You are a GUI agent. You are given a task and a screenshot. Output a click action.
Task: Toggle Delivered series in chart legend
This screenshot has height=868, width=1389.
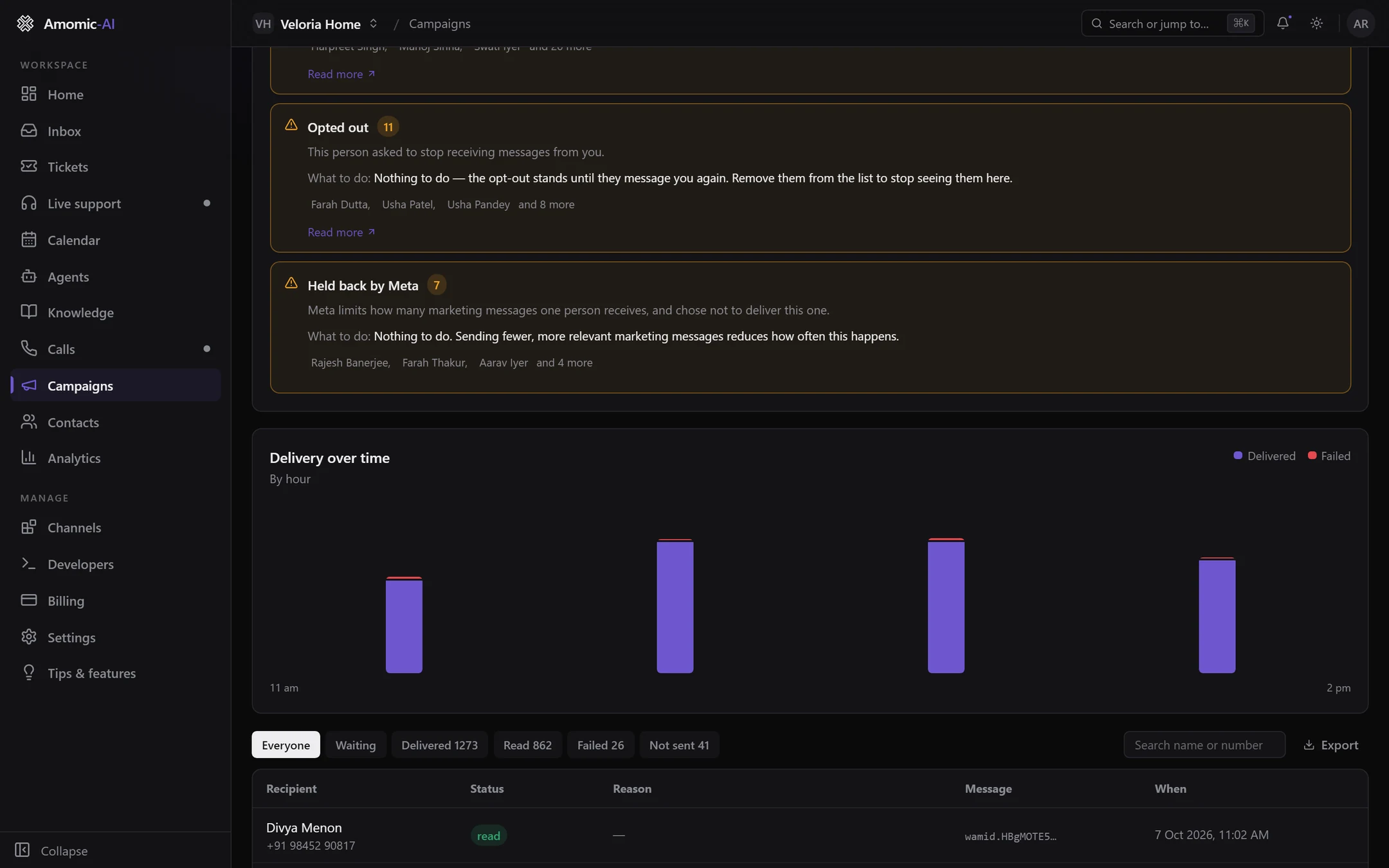pos(1264,456)
